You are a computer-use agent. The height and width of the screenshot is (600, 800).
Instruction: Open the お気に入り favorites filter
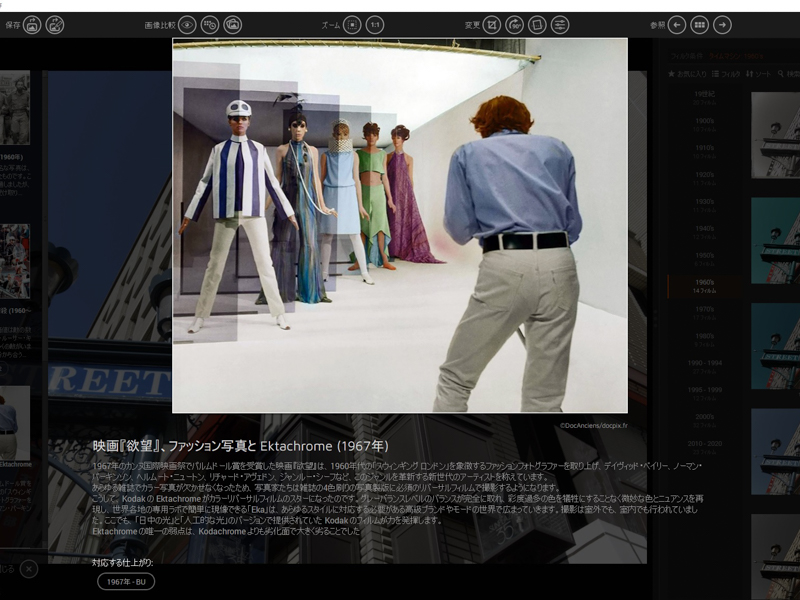point(687,74)
